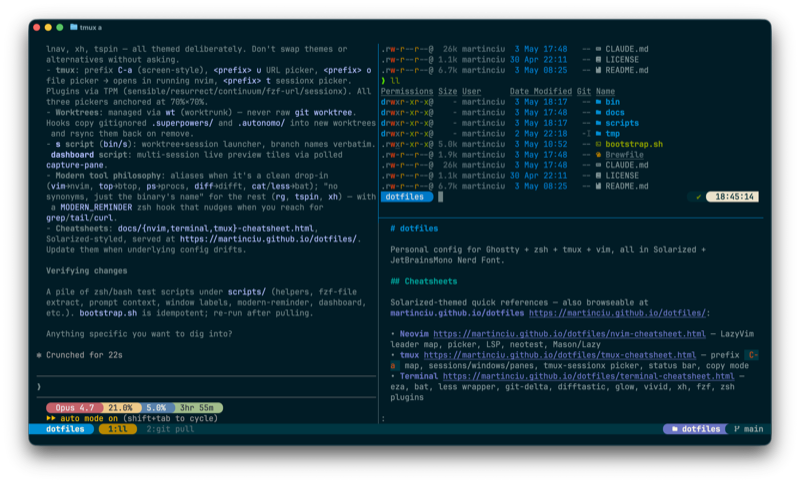
Task: Click the bold Terminal label in the README
Action: pyautogui.click(x=419, y=376)
